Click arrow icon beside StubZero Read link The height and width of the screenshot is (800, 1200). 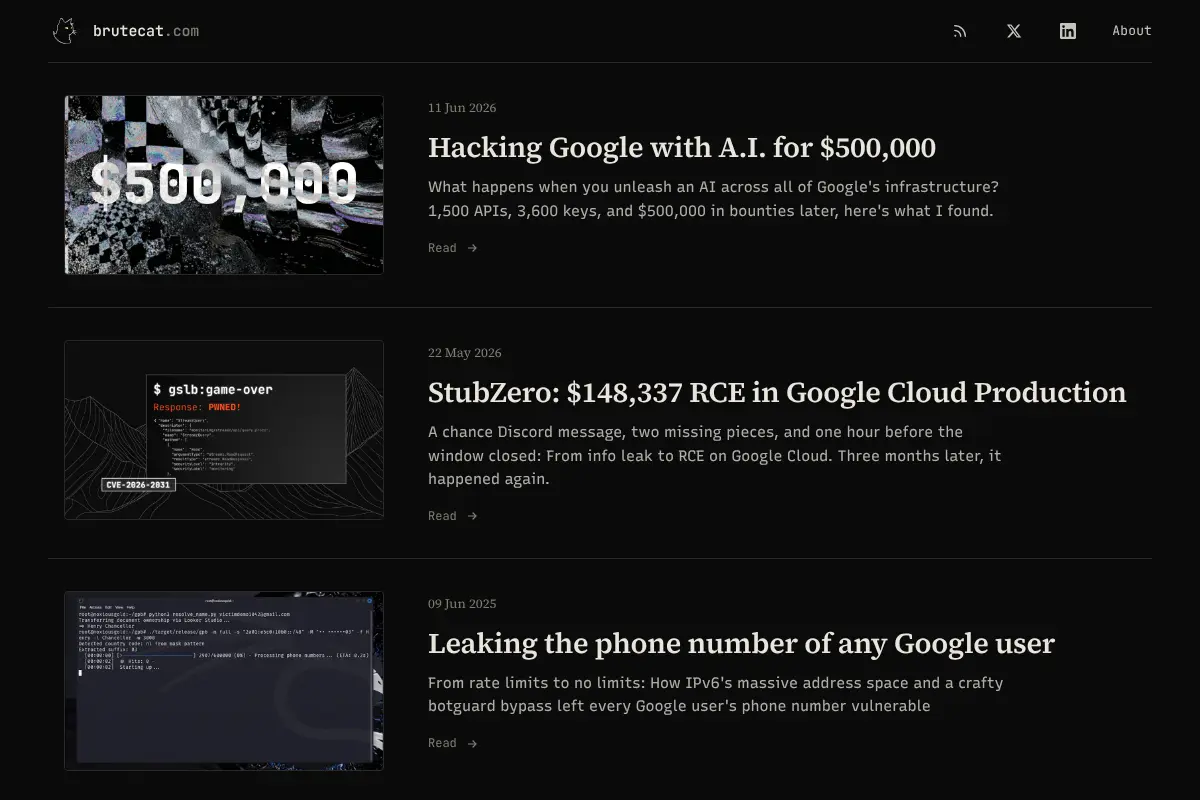472,516
